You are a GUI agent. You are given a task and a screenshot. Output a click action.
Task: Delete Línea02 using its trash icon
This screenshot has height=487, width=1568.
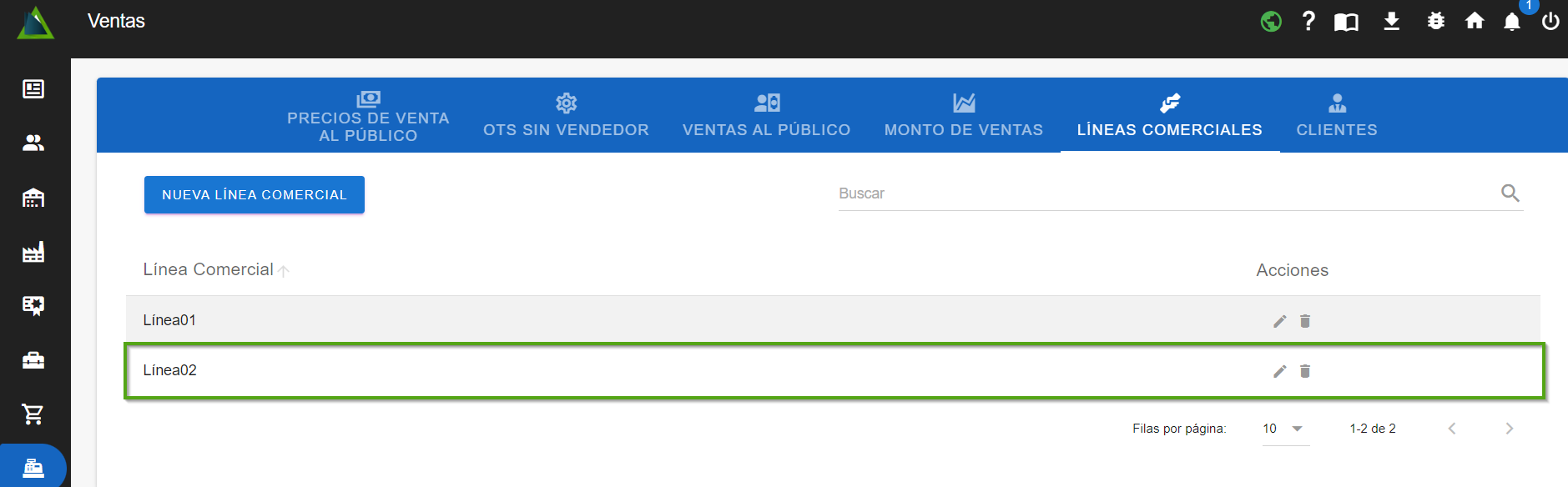1305,371
